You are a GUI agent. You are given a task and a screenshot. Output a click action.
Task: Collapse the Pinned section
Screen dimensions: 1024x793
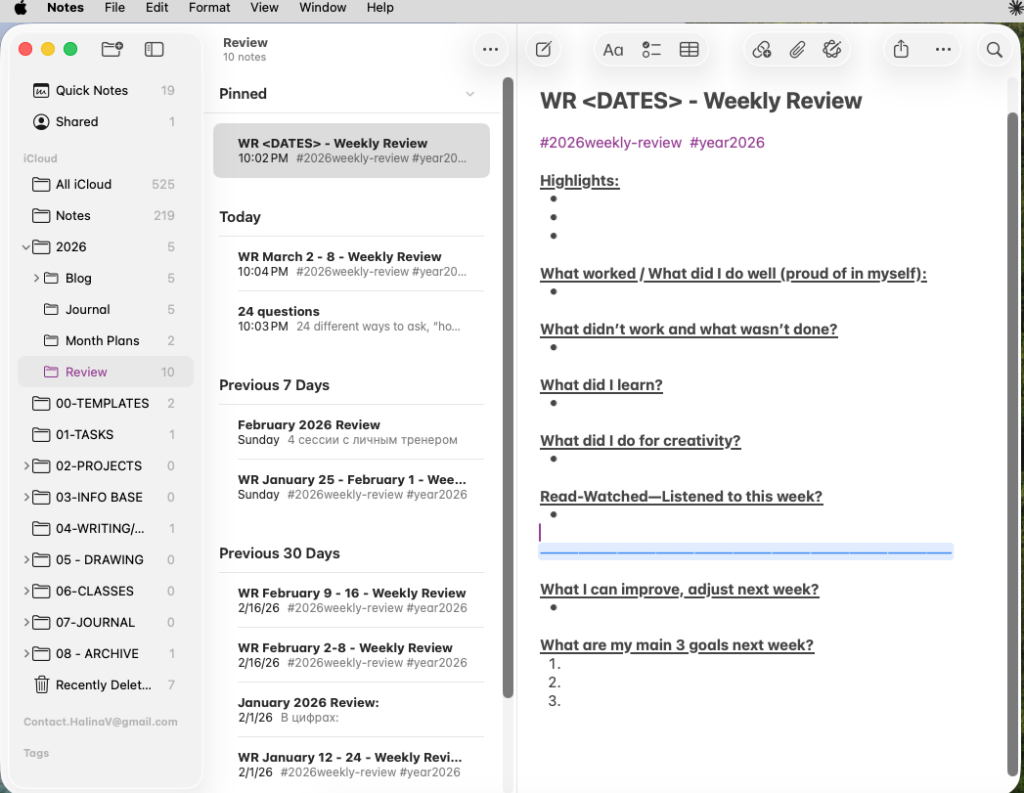(470, 94)
